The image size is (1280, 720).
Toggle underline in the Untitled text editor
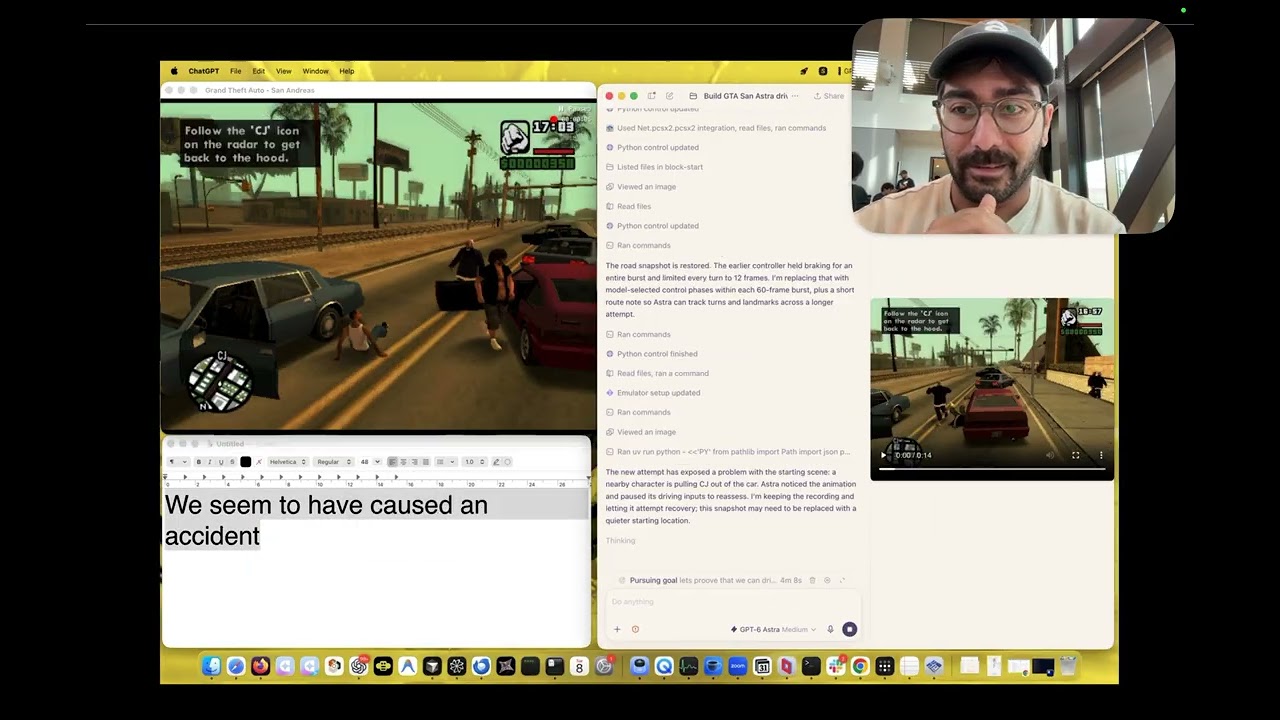tap(221, 462)
